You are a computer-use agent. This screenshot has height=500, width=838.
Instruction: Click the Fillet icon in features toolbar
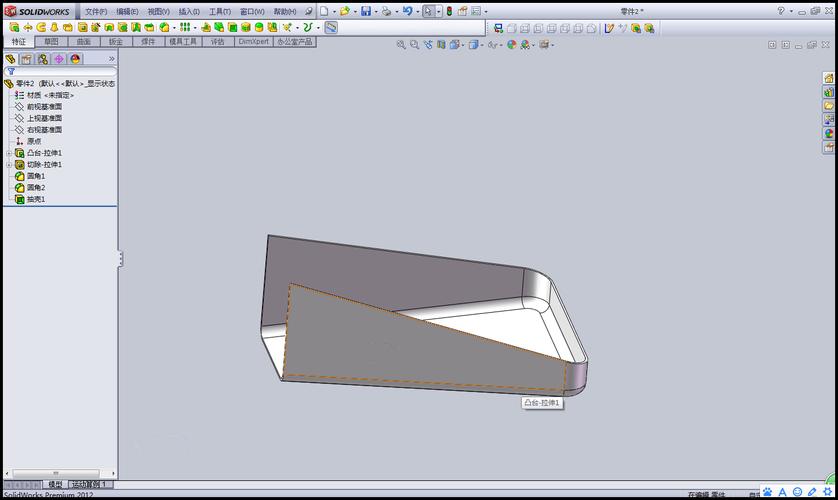pyautogui.click(x=165, y=27)
